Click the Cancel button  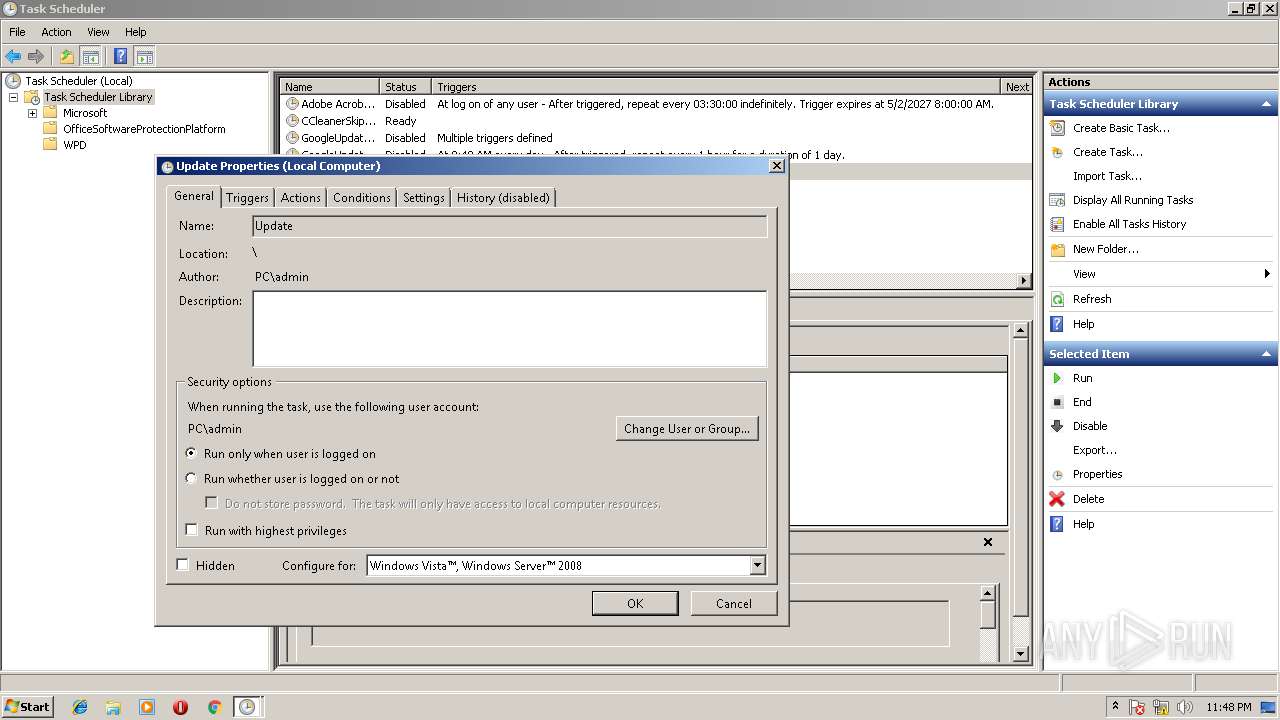click(x=734, y=603)
